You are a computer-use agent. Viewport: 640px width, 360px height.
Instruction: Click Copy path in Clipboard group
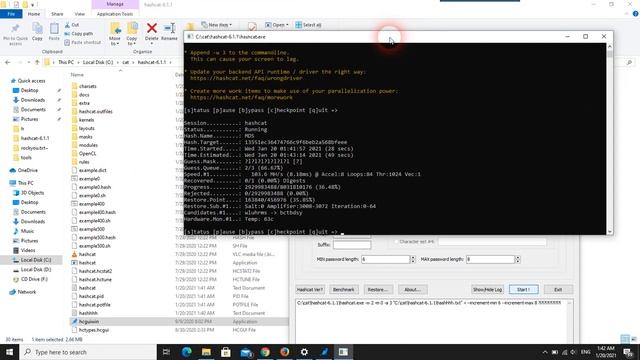[x=79, y=33]
